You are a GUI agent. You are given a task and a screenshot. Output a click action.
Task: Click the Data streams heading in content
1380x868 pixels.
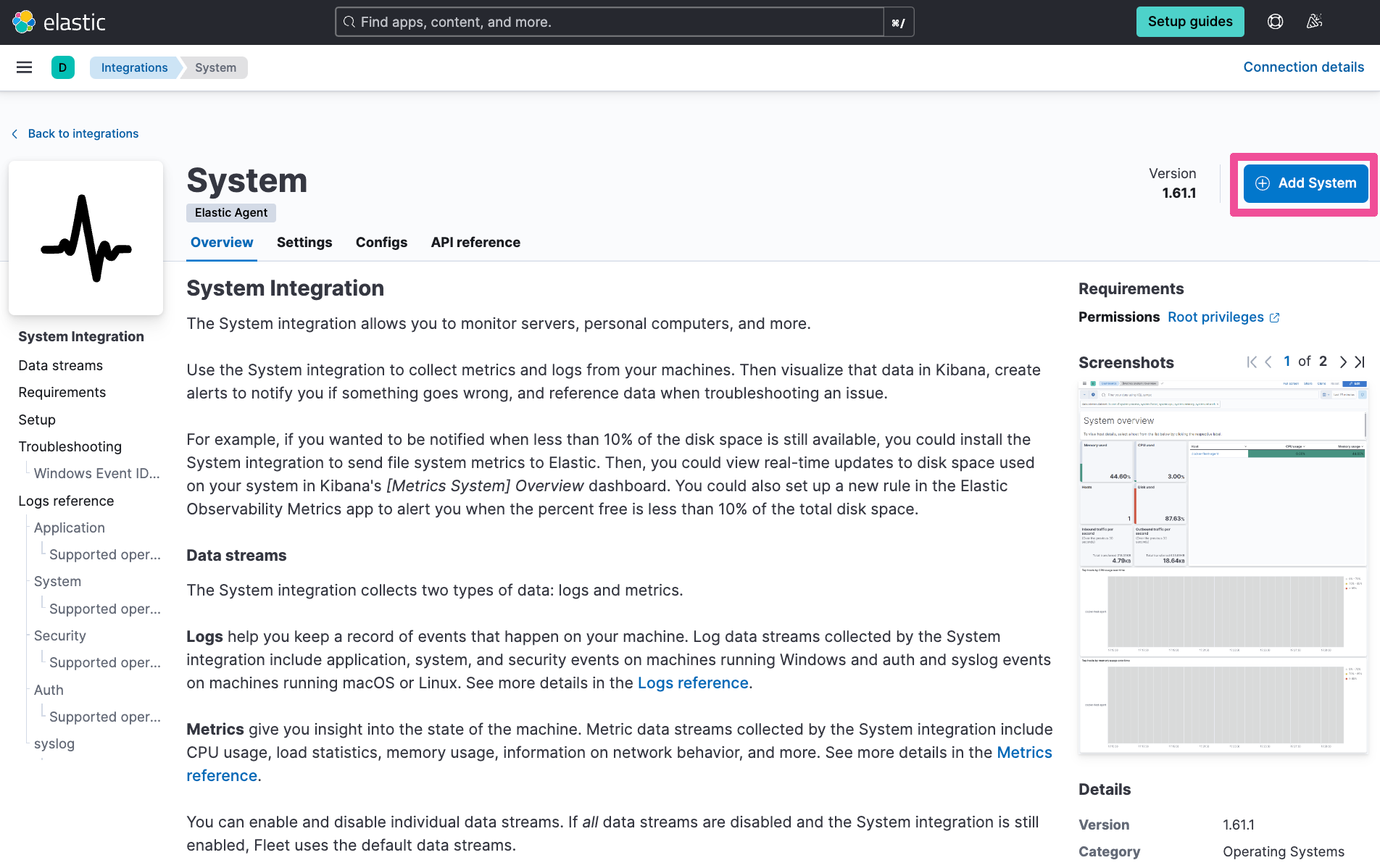tap(236, 555)
